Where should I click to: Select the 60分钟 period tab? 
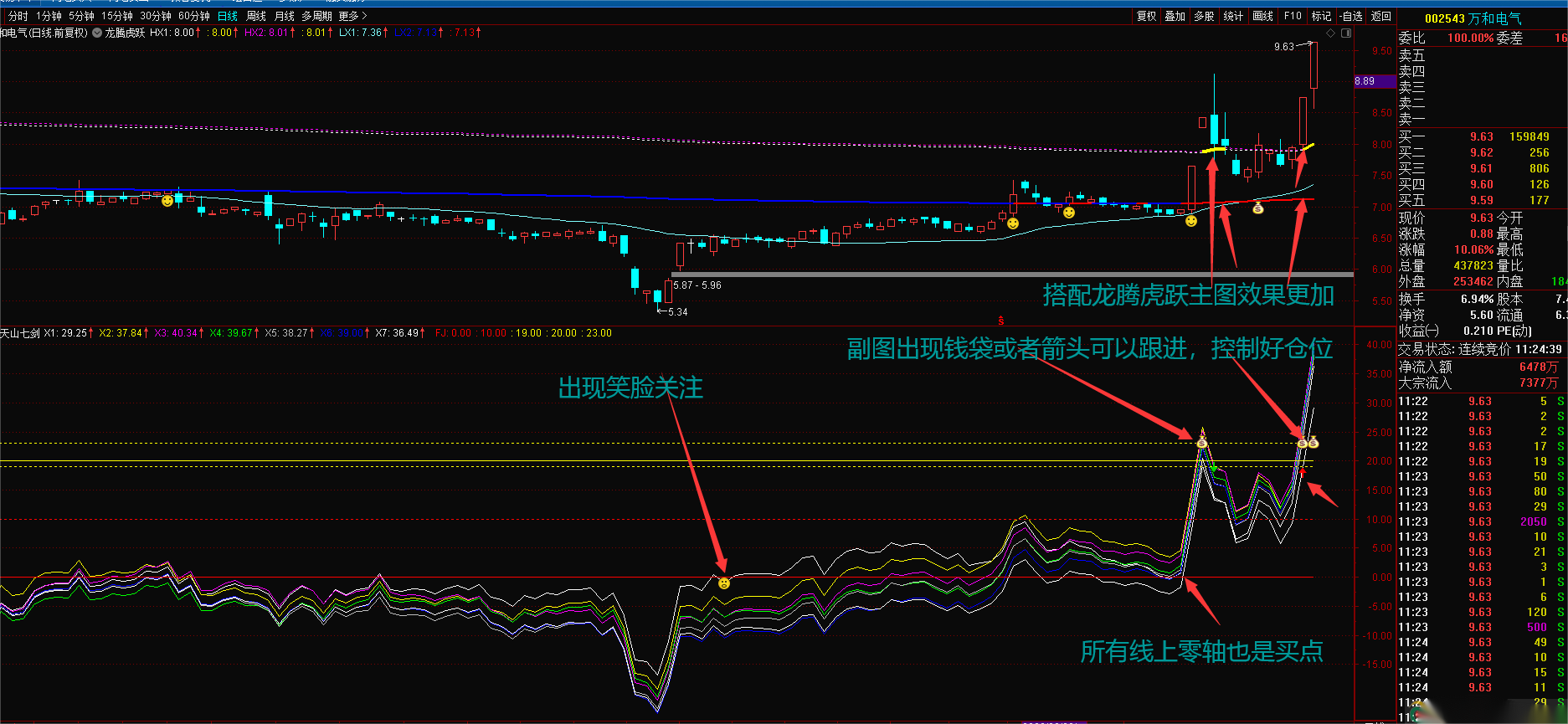[x=194, y=16]
